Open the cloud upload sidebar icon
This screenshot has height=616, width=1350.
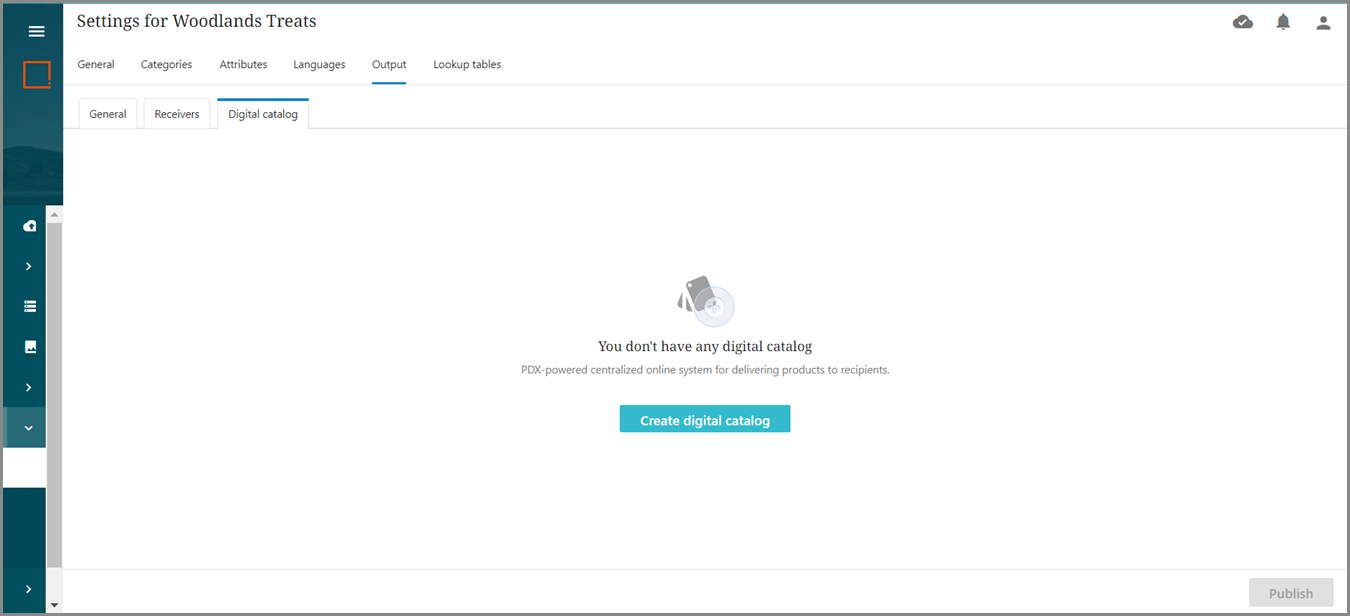click(x=30, y=226)
